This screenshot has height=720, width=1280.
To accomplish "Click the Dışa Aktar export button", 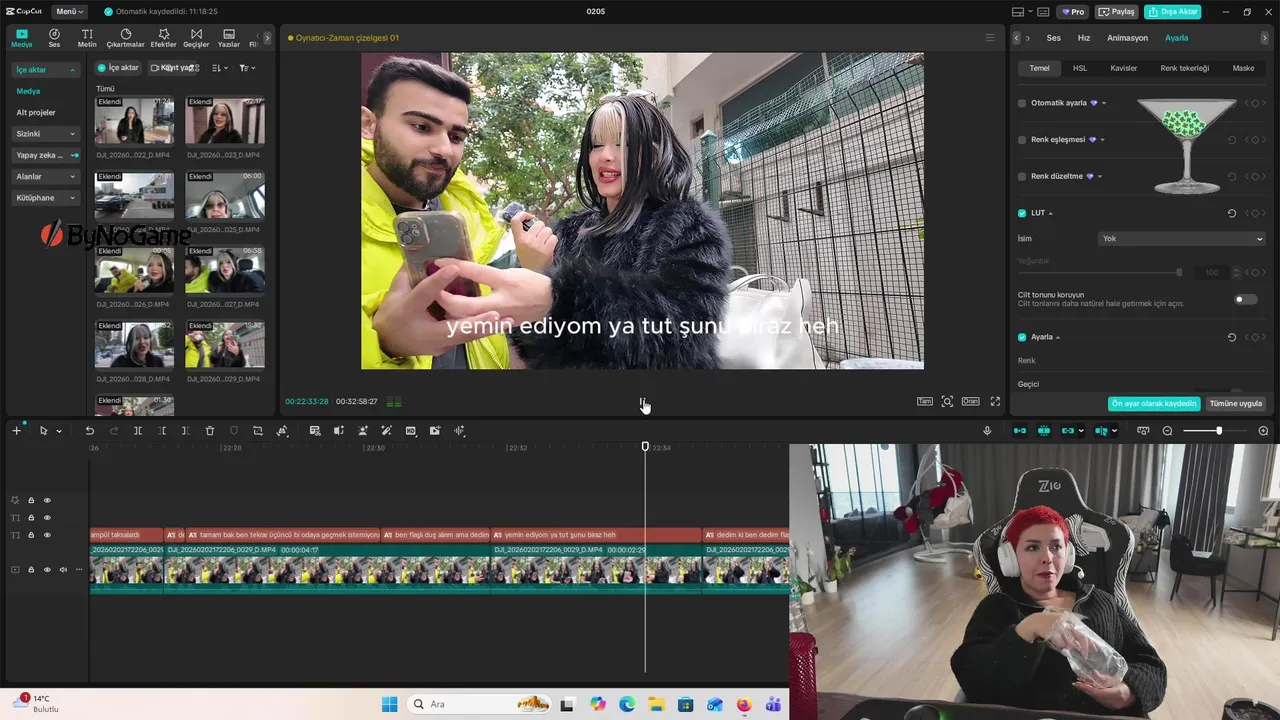I will pos(1172,12).
